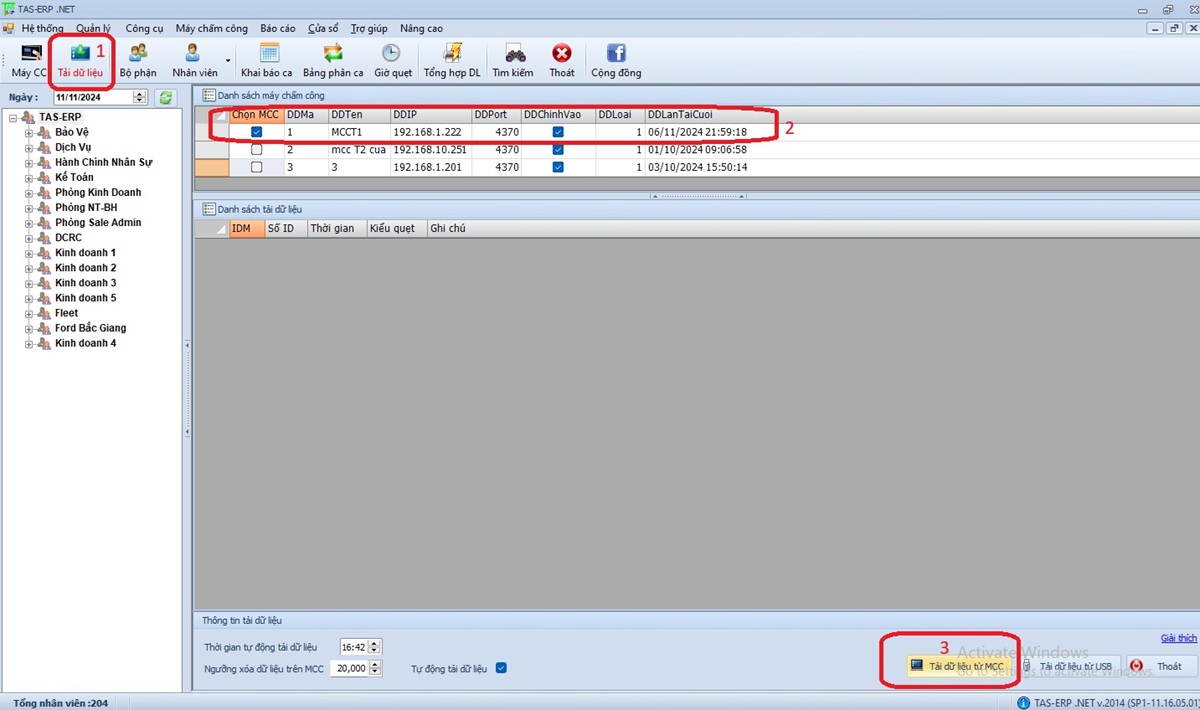1200x710 pixels.
Task: Open the Báo cáo menu
Action: (x=277, y=29)
